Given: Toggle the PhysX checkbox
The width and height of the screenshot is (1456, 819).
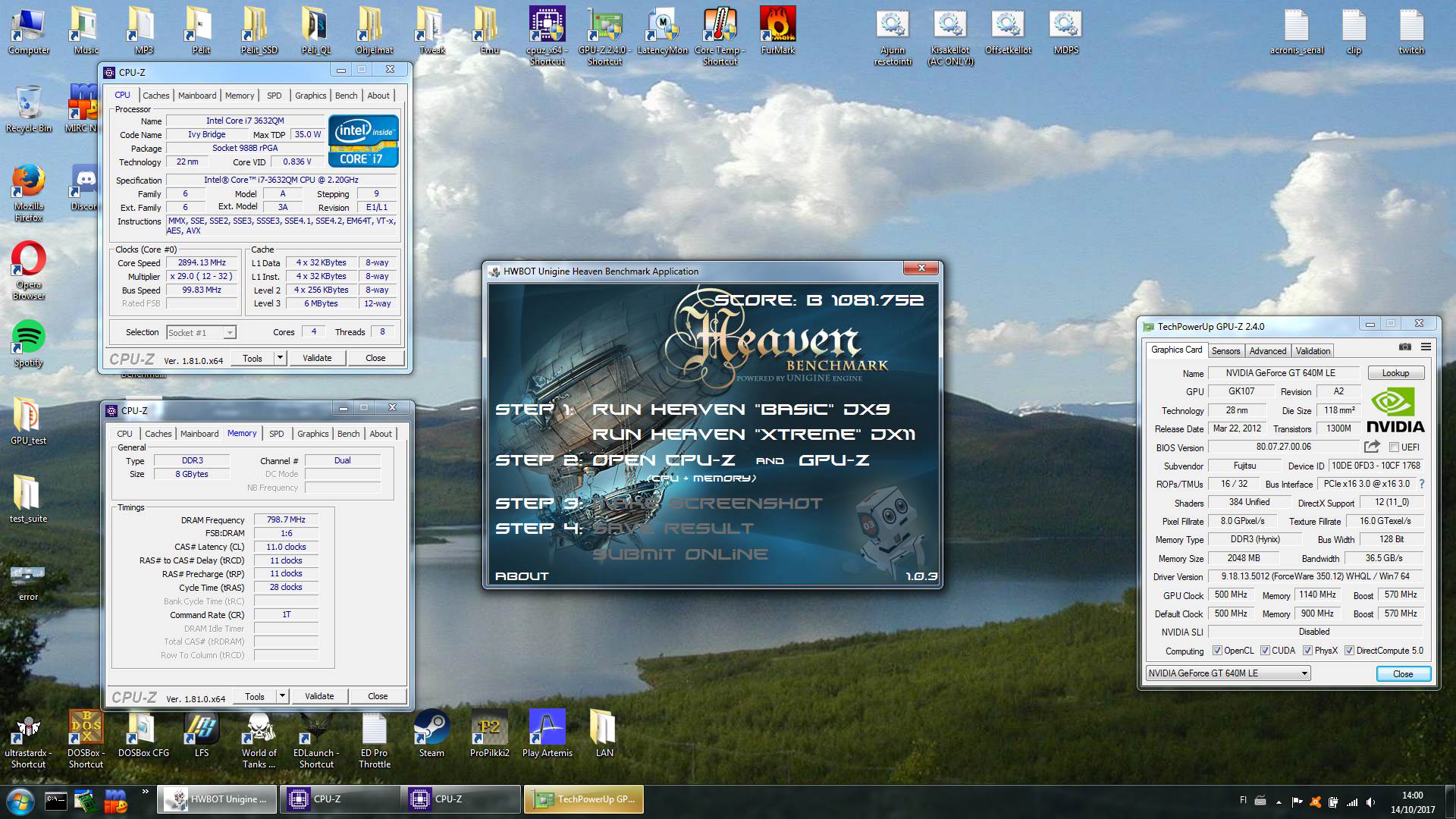Looking at the screenshot, I should (x=1307, y=651).
